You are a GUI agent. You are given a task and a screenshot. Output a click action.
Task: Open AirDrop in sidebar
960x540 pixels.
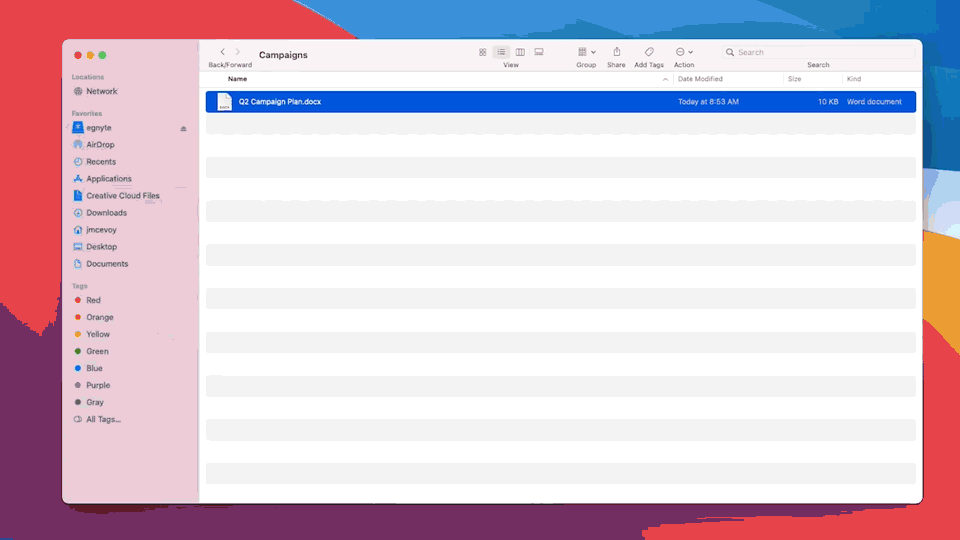click(x=100, y=145)
